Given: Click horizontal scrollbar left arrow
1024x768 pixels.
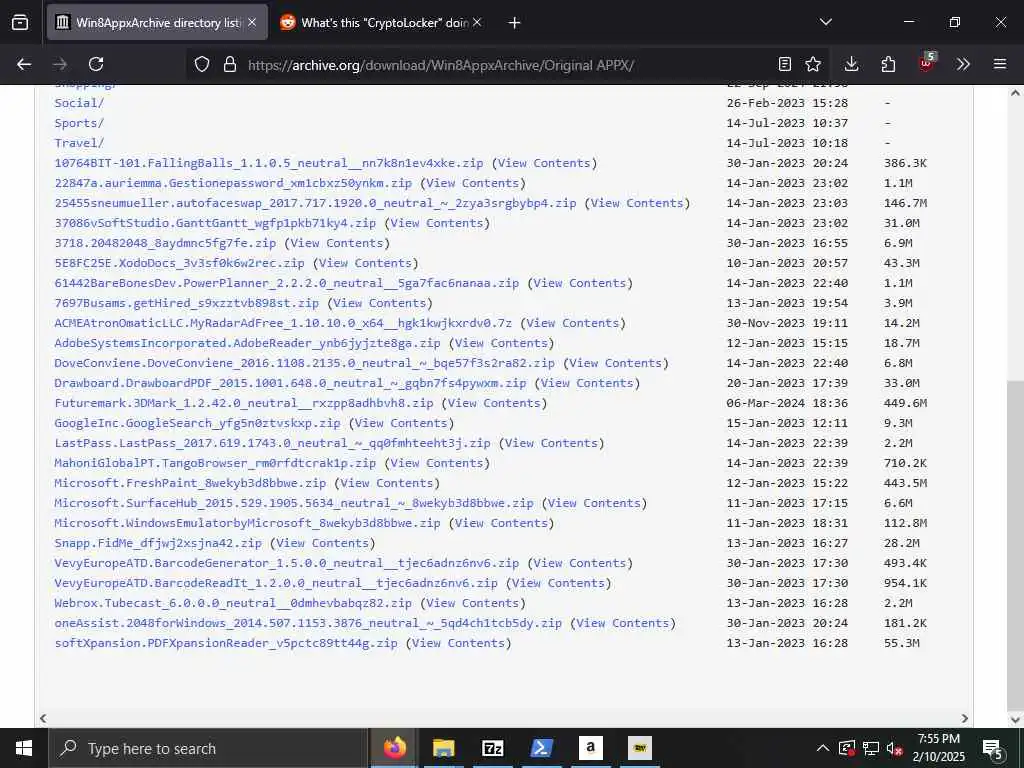Looking at the screenshot, I should [42, 718].
